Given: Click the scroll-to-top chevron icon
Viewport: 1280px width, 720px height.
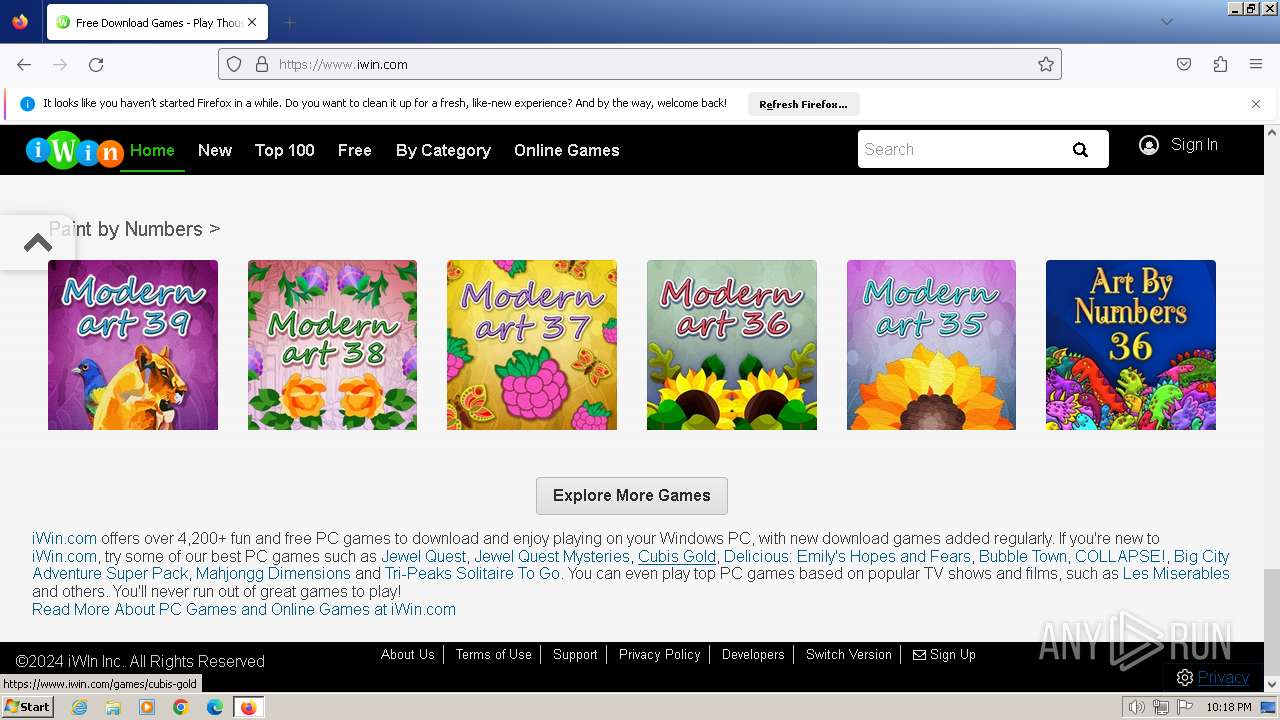Looking at the screenshot, I should click(x=38, y=242).
